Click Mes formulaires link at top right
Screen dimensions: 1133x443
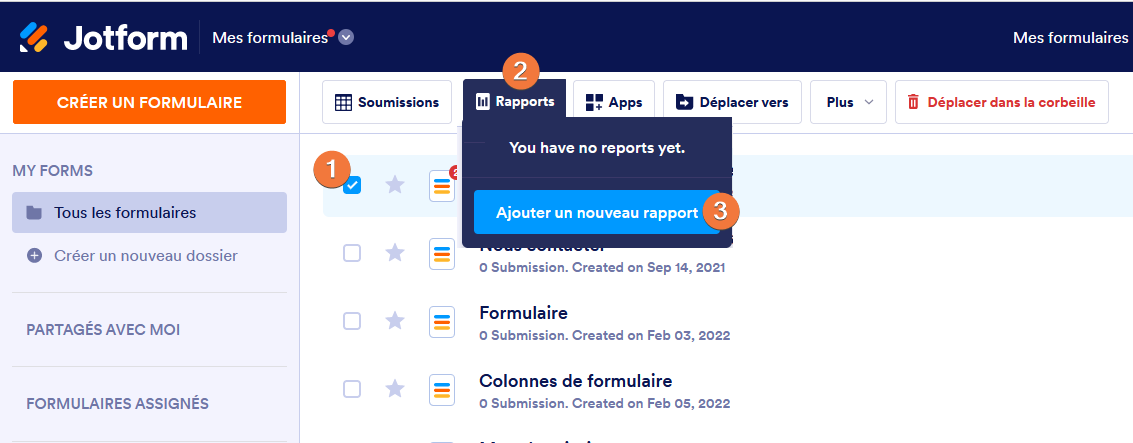[x=1070, y=38]
